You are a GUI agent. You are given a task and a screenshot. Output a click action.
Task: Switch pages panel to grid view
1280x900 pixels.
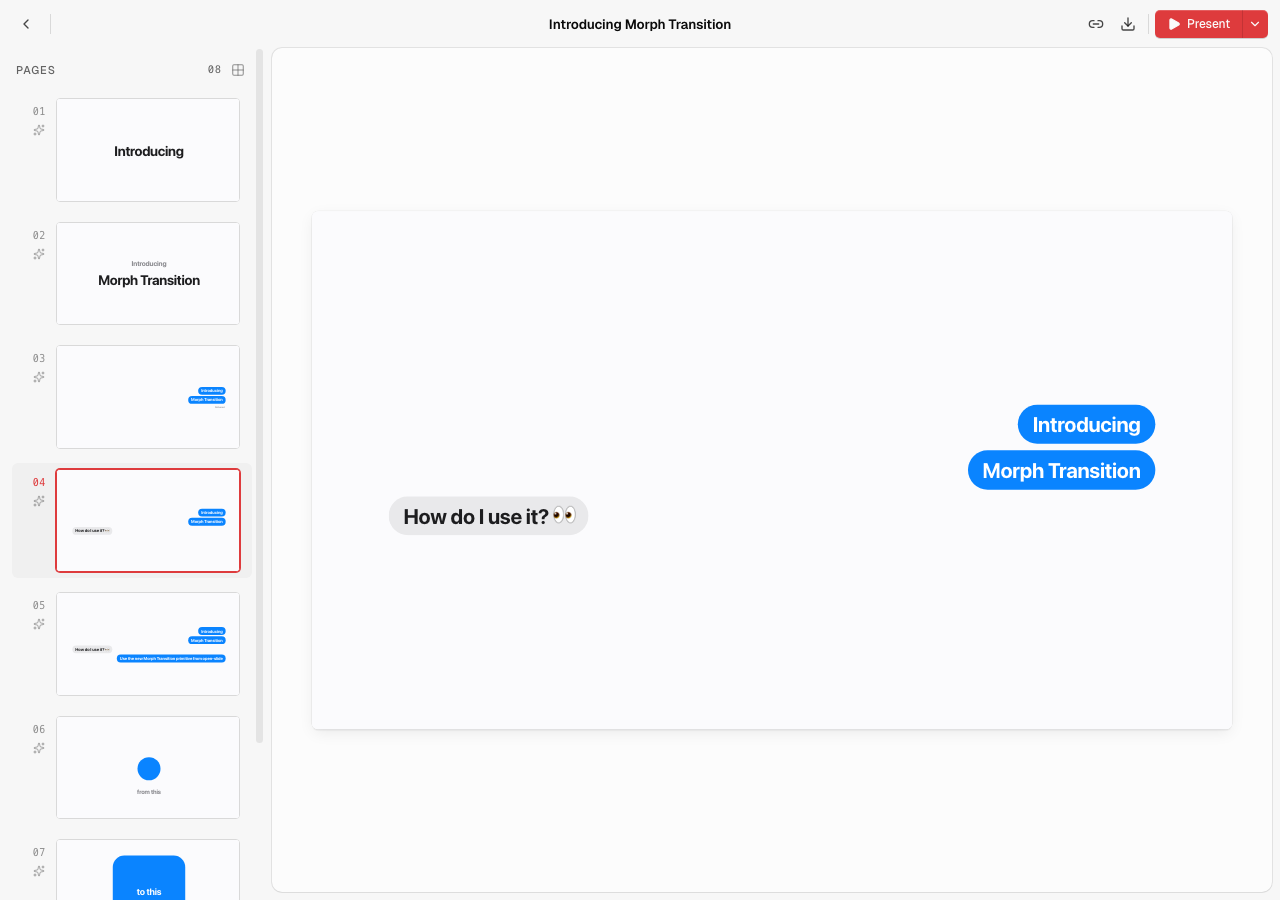point(238,70)
